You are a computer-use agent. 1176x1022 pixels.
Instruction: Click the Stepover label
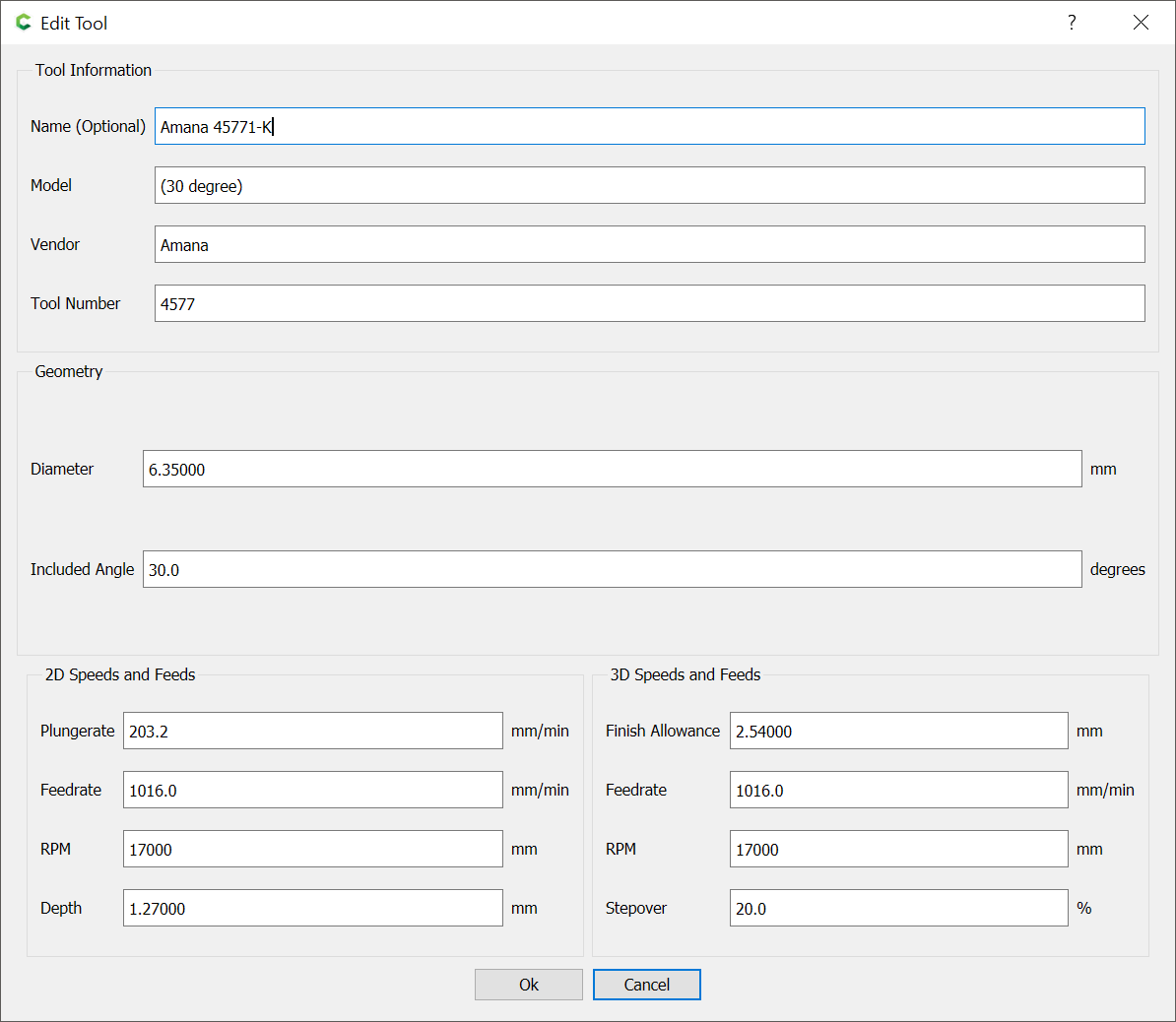[636, 908]
